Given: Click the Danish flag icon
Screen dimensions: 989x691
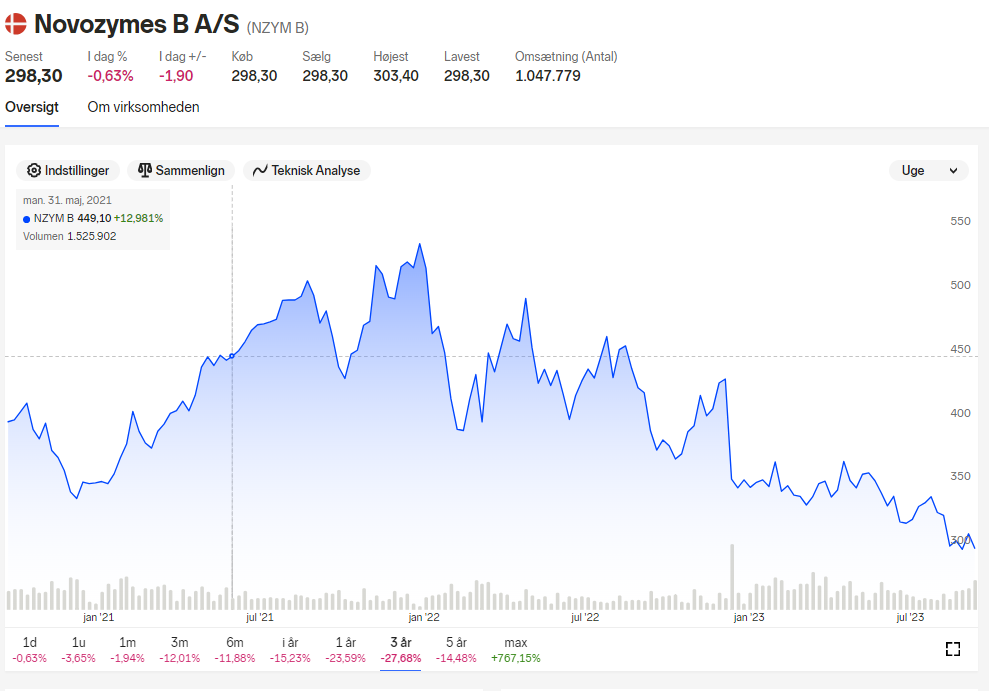Looking at the screenshot, I should coord(16,24).
